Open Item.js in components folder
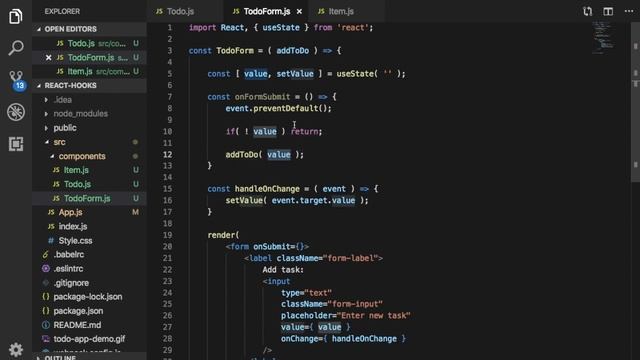 (89, 170)
